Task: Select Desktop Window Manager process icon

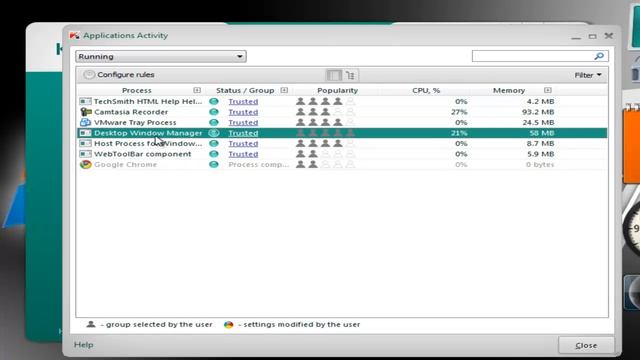Action: (x=85, y=133)
